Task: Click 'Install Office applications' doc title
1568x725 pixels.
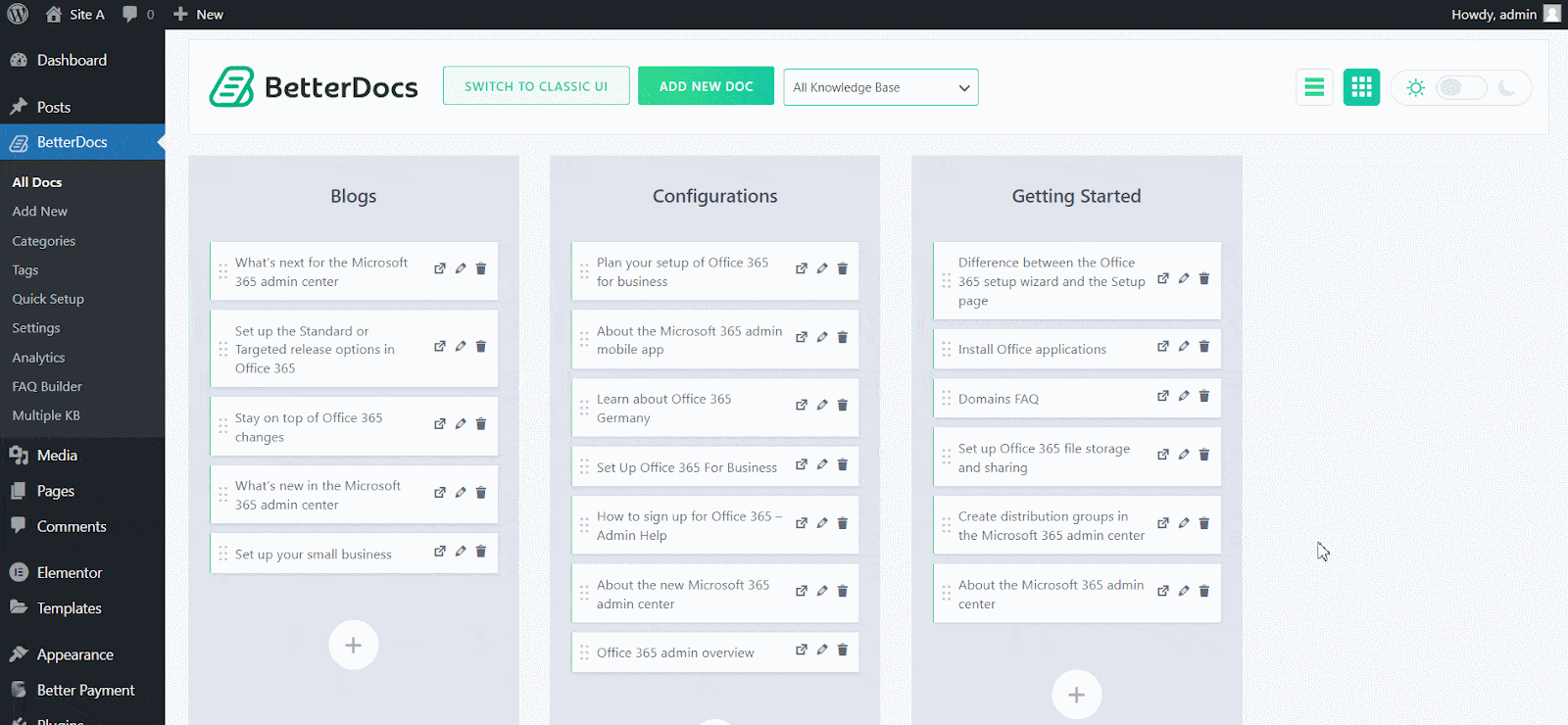Action: (1032, 349)
